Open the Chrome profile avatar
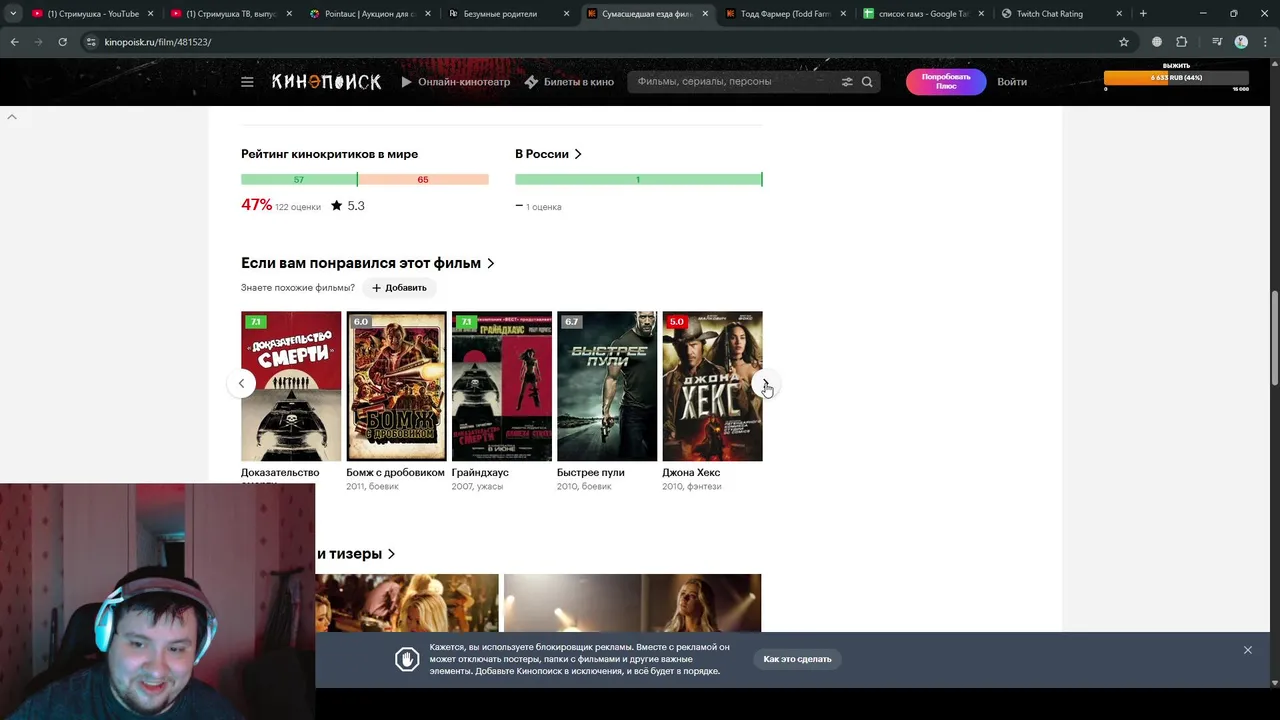Screen dimensions: 1280x720 [1241, 42]
